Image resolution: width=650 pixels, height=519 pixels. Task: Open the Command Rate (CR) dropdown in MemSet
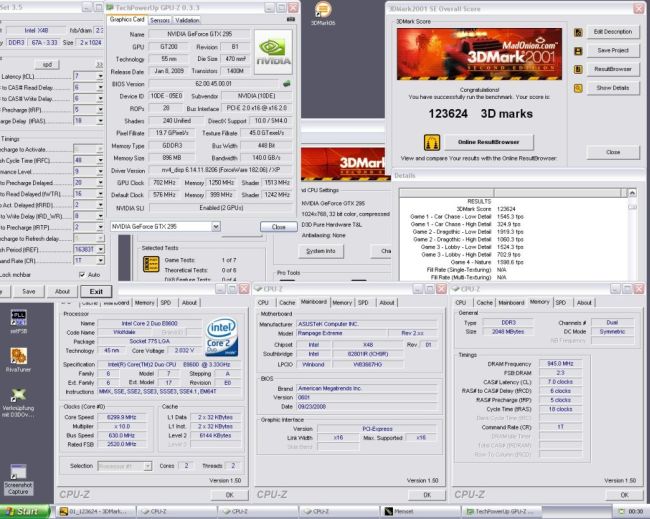click(x=100, y=260)
